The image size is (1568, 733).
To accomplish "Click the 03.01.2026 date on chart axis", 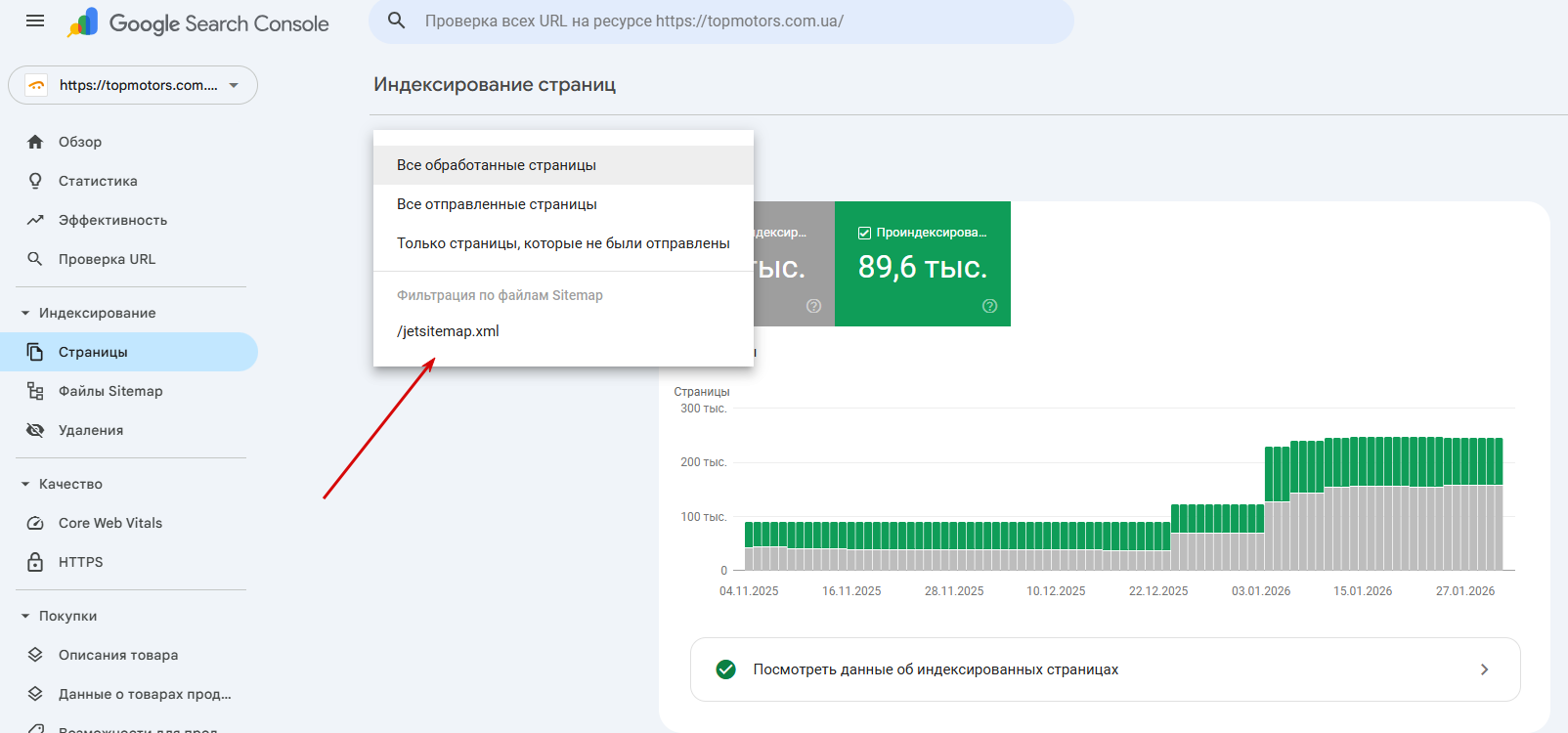I will (1261, 591).
